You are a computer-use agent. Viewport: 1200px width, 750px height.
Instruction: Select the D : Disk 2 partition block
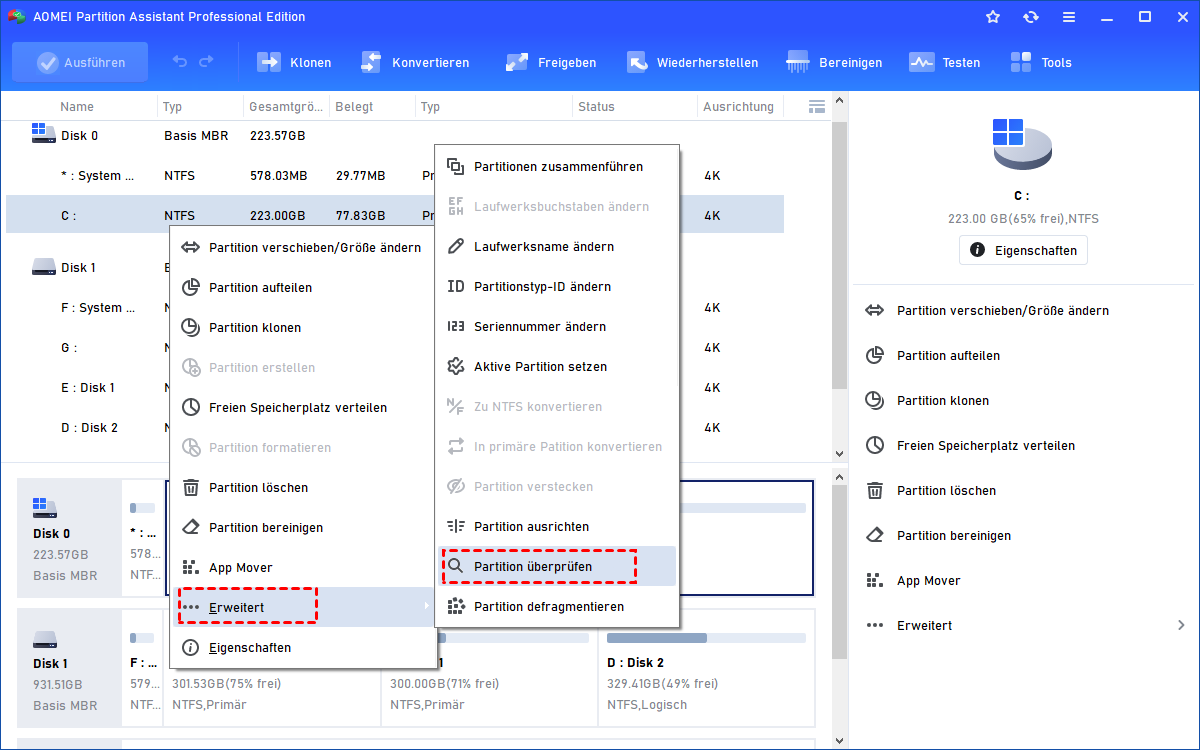pos(705,668)
